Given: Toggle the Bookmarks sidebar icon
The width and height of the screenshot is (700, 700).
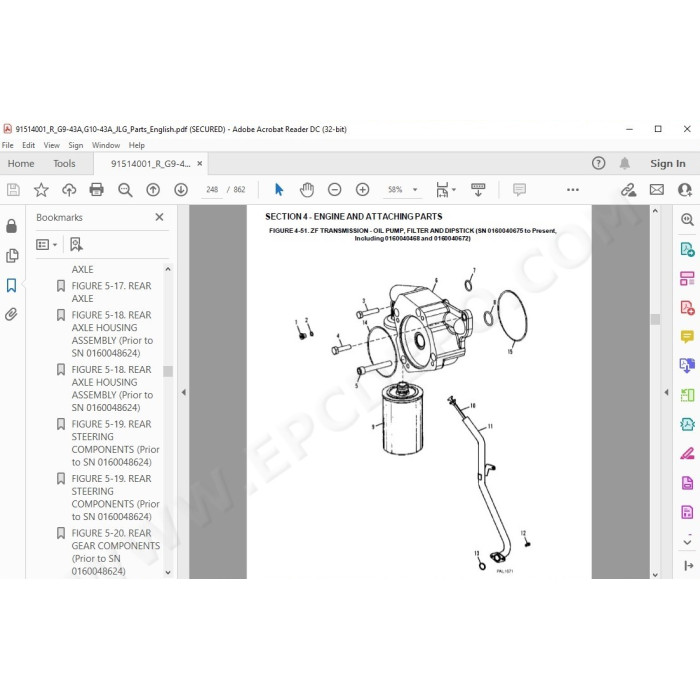Looking at the screenshot, I should [12, 285].
